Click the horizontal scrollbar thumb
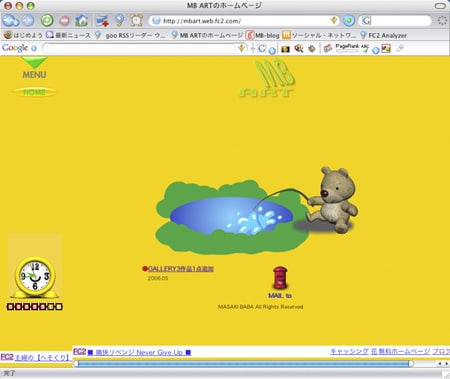The width and height of the screenshot is (450, 379). tap(244, 364)
